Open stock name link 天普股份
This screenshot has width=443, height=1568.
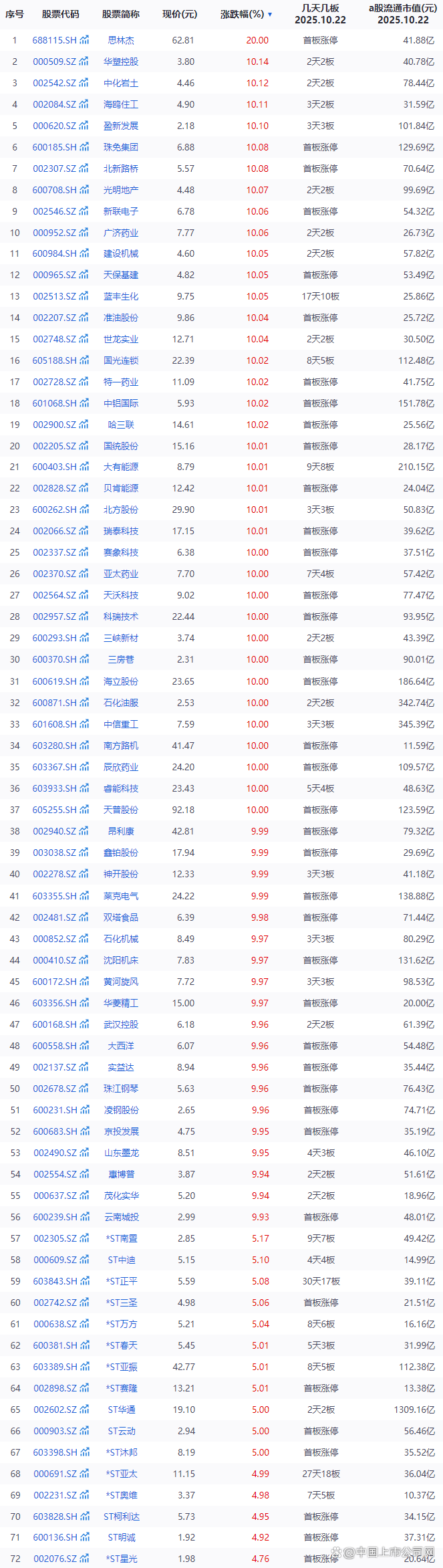(121, 810)
